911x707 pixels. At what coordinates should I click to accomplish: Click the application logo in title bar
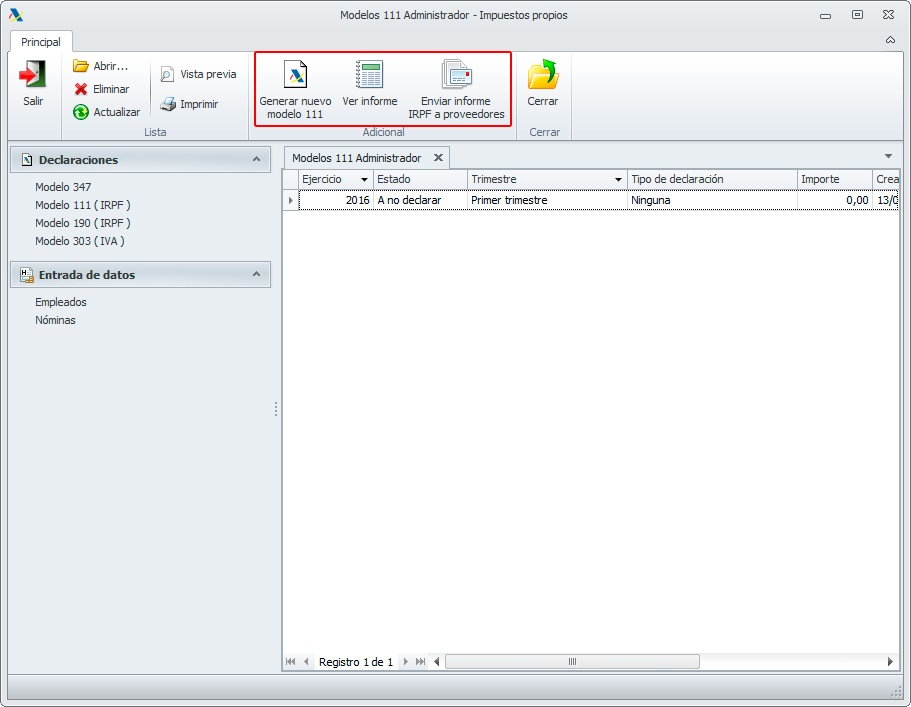[x=16, y=15]
